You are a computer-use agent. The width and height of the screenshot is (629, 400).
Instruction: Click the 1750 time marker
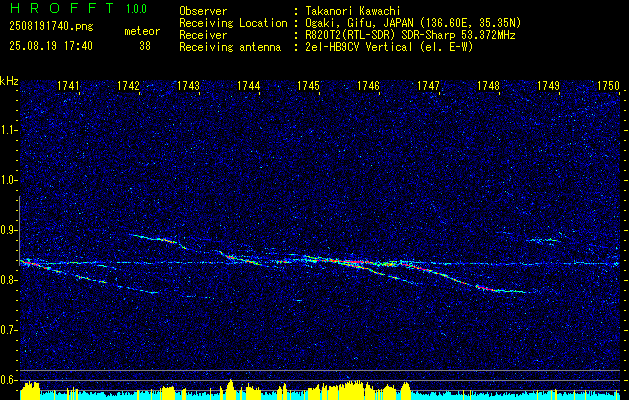pos(608,85)
